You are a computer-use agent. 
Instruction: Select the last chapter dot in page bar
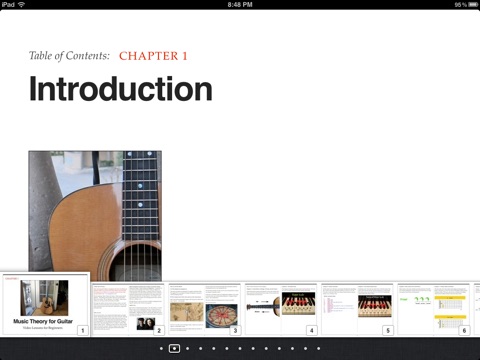coord(319,348)
